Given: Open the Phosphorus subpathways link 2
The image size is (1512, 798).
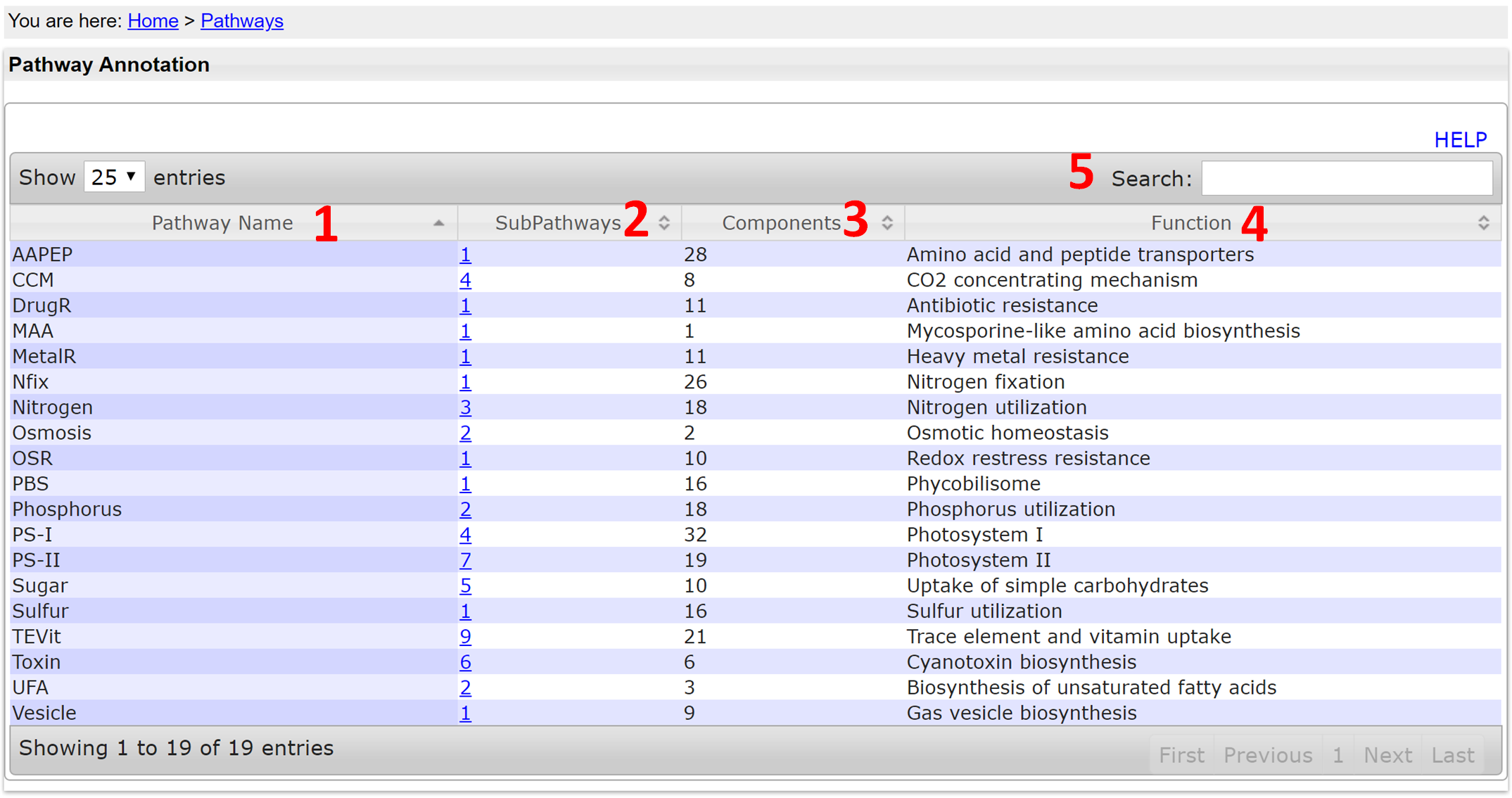Looking at the screenshot, I should click(x=465, y=509).
